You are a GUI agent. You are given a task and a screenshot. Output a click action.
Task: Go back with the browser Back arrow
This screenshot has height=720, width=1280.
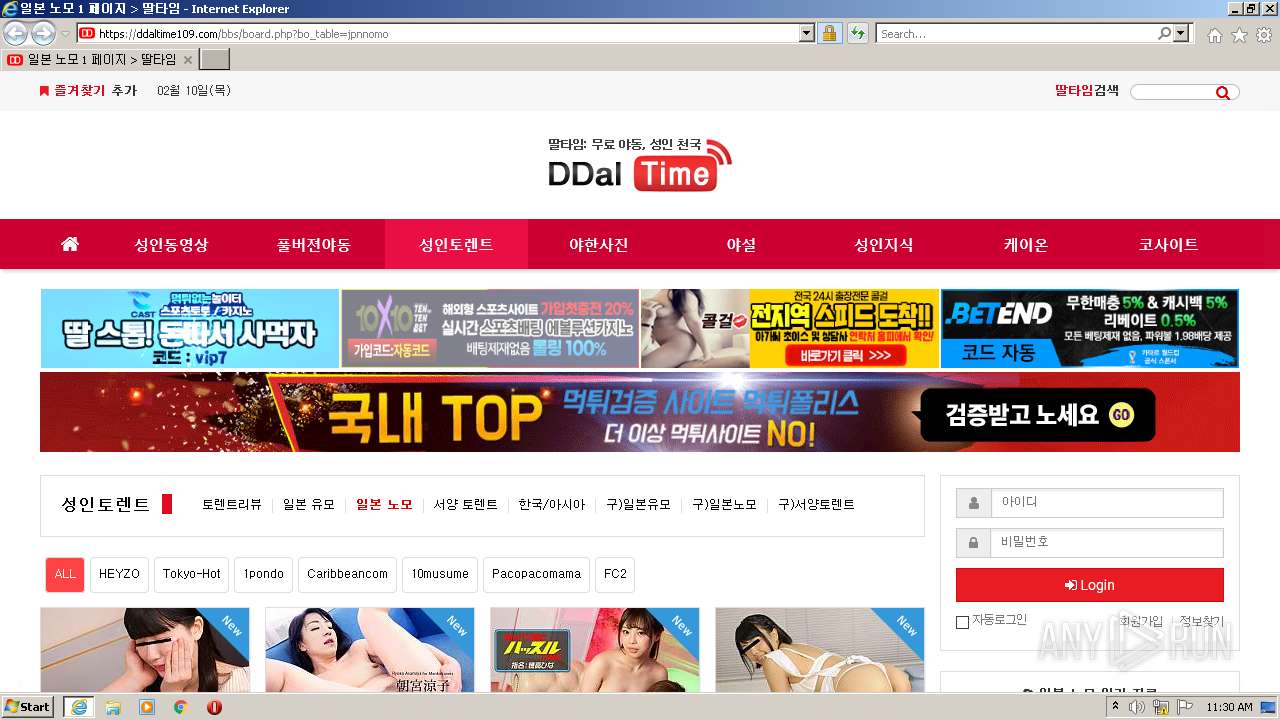pyautogui.click(x=15, y=33)
